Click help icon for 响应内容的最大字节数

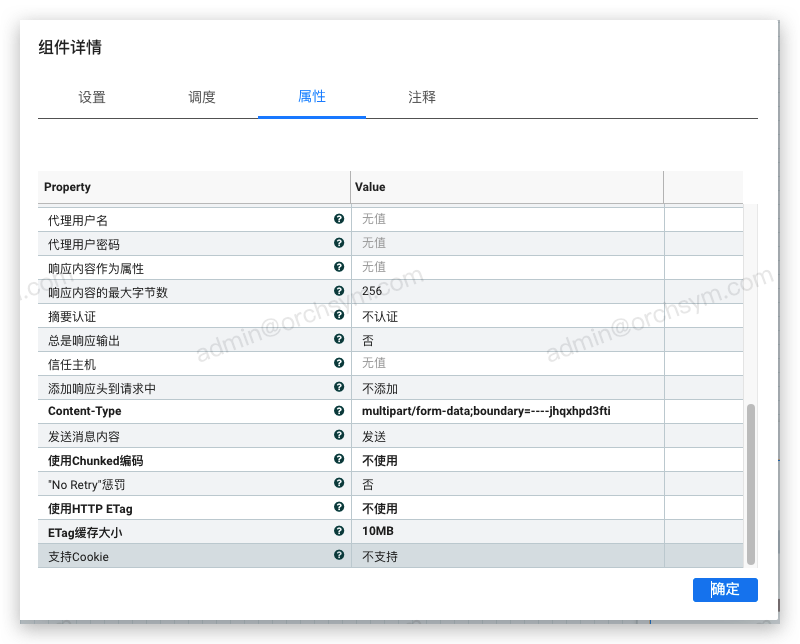339,291
